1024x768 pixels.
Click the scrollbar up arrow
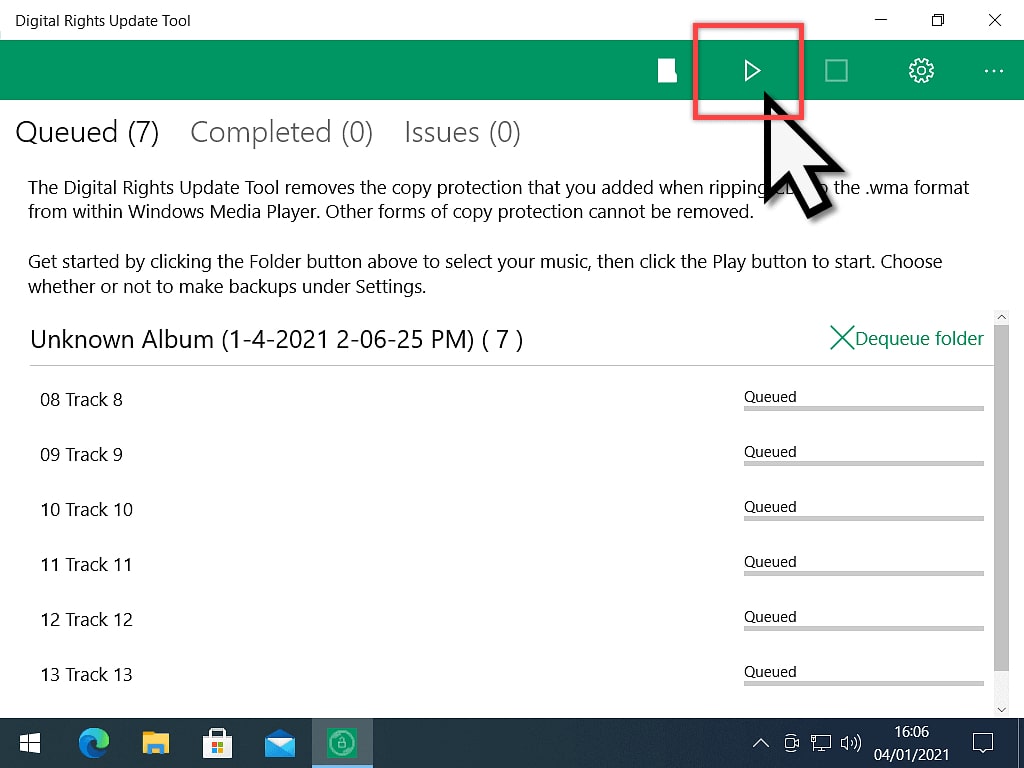click(x=1002, y=315)
